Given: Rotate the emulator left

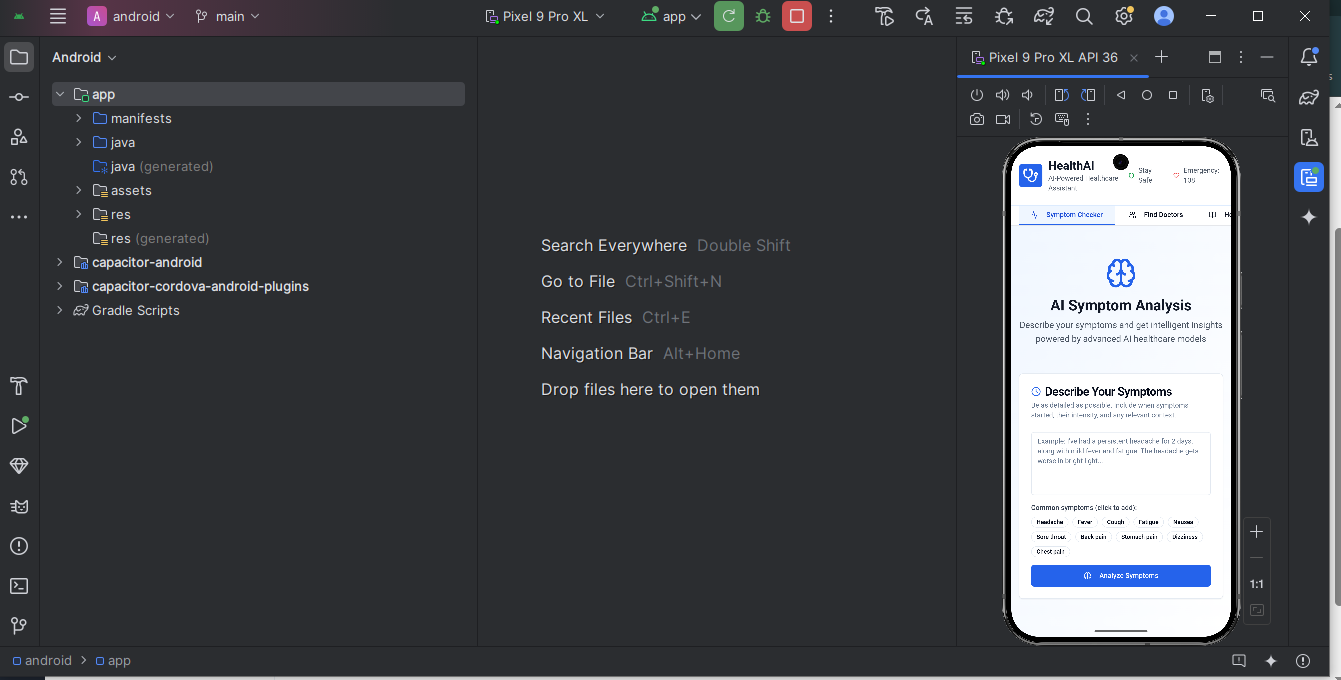Looking at the screenshot, I should [x=1062, y=95].
